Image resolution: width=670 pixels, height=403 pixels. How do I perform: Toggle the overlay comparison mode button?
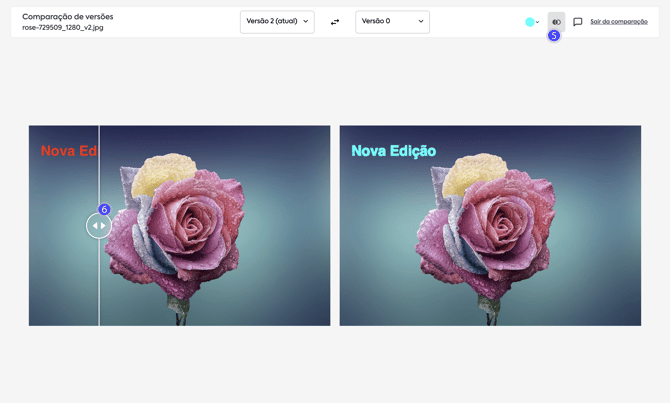point(556,21)
